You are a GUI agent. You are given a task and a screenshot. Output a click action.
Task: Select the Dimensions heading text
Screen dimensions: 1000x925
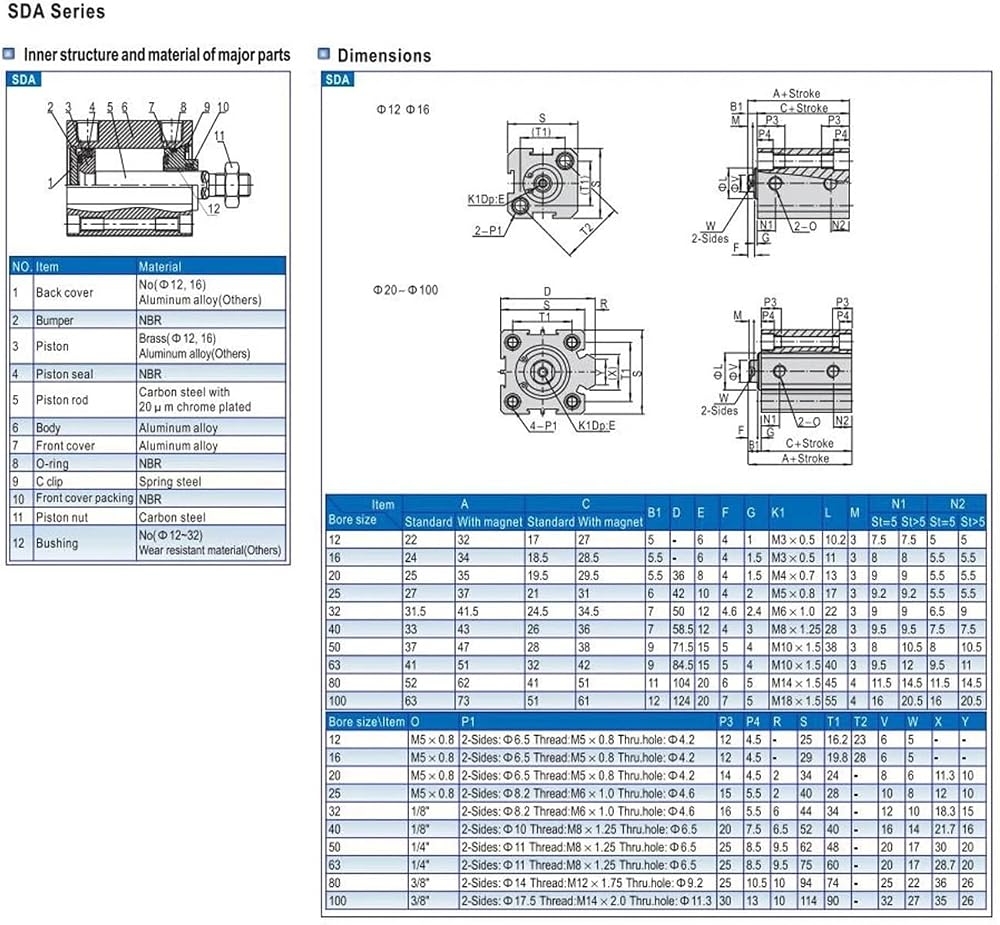pos(385,56)
